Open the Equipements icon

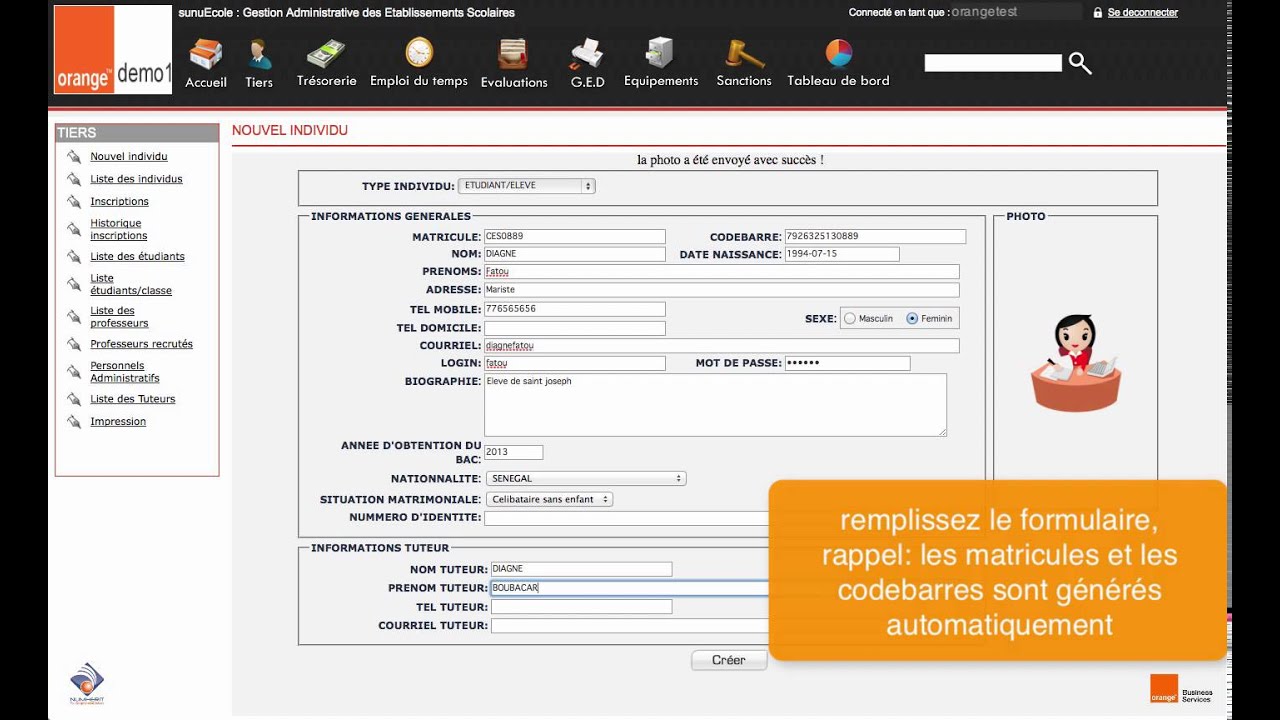click(x=661, y=53)
